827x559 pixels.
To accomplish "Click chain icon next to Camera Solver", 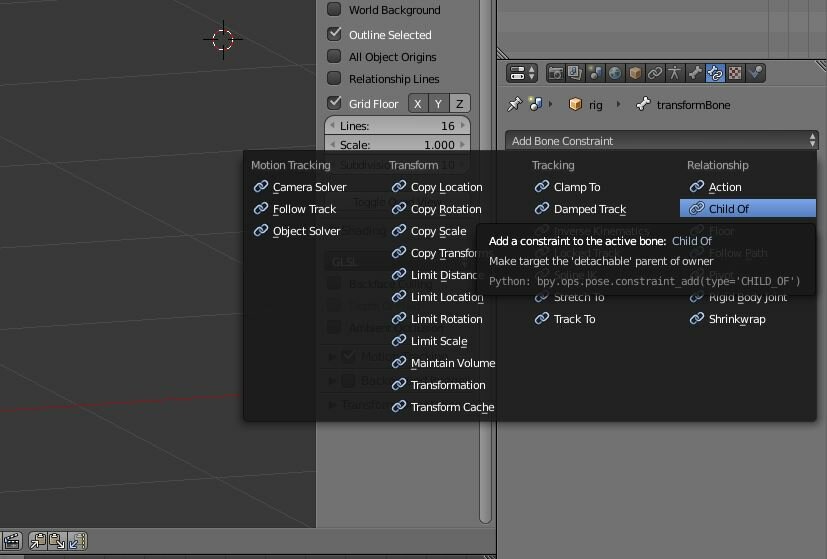I will (x=261, y=187).
